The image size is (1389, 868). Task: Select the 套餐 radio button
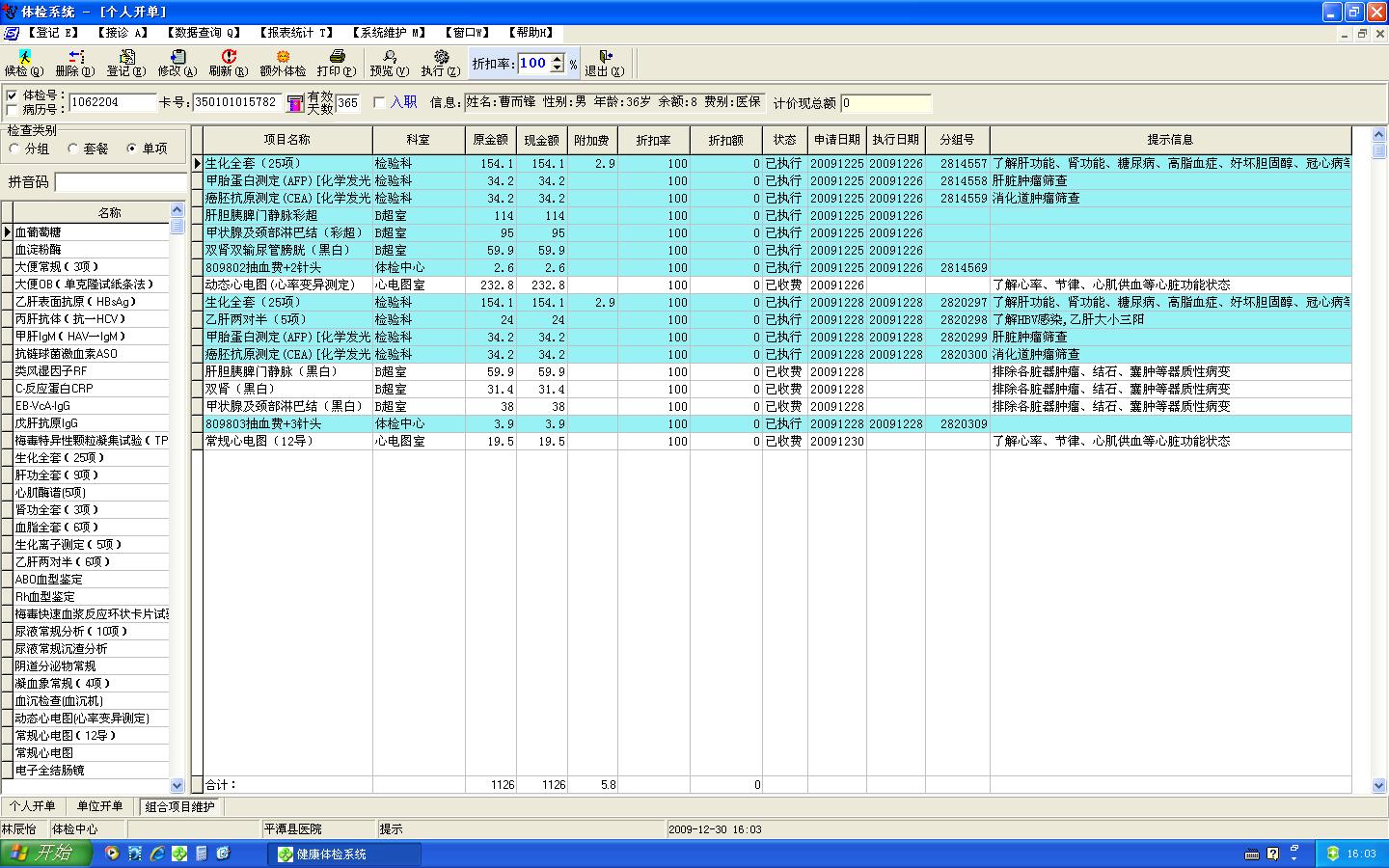coord(72,149)
